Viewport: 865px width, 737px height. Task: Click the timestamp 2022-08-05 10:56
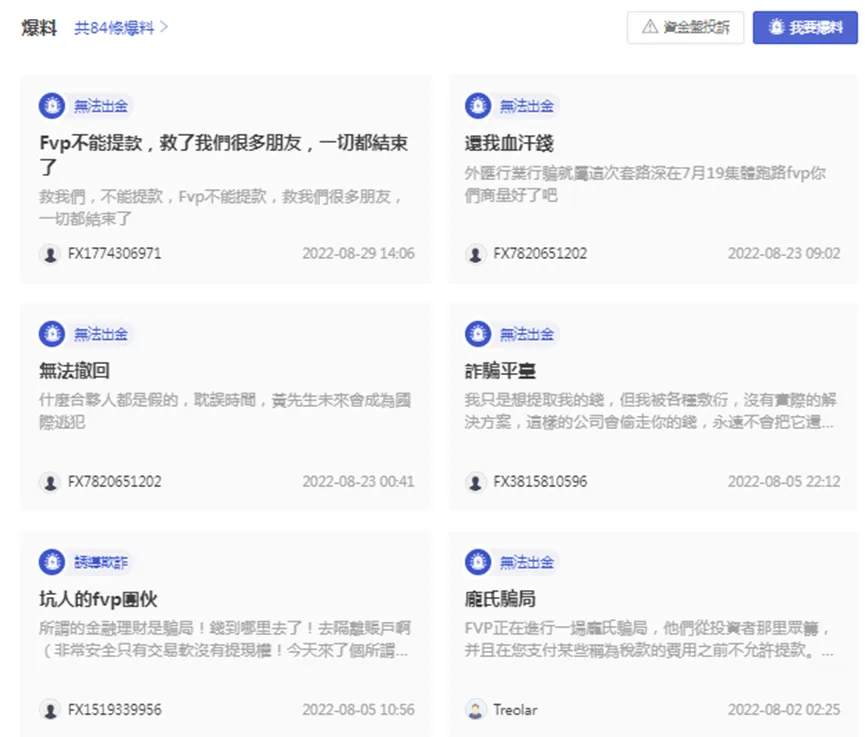pyautogui.click(x=359, y=710)
